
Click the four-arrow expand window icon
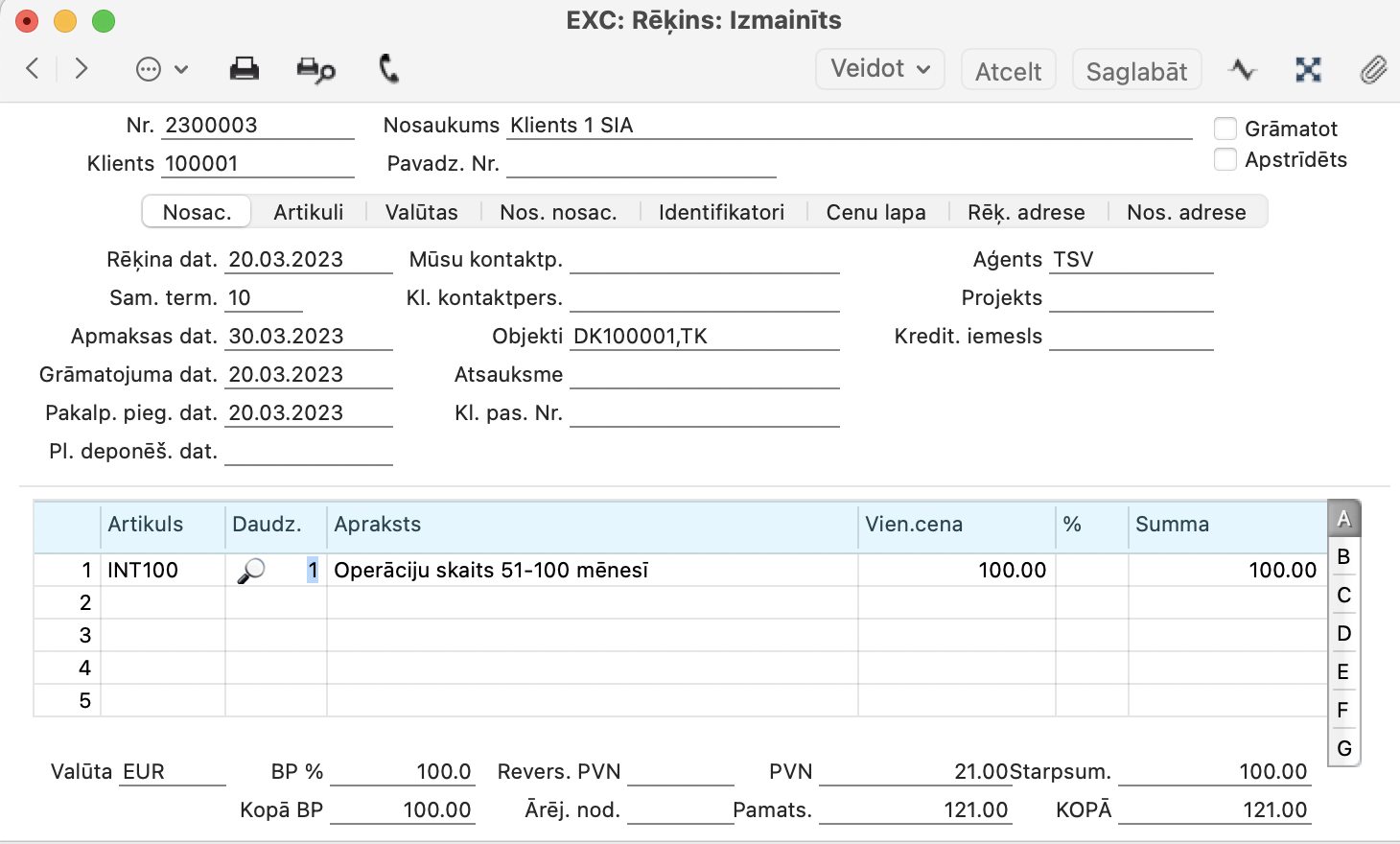[1308, 69]
